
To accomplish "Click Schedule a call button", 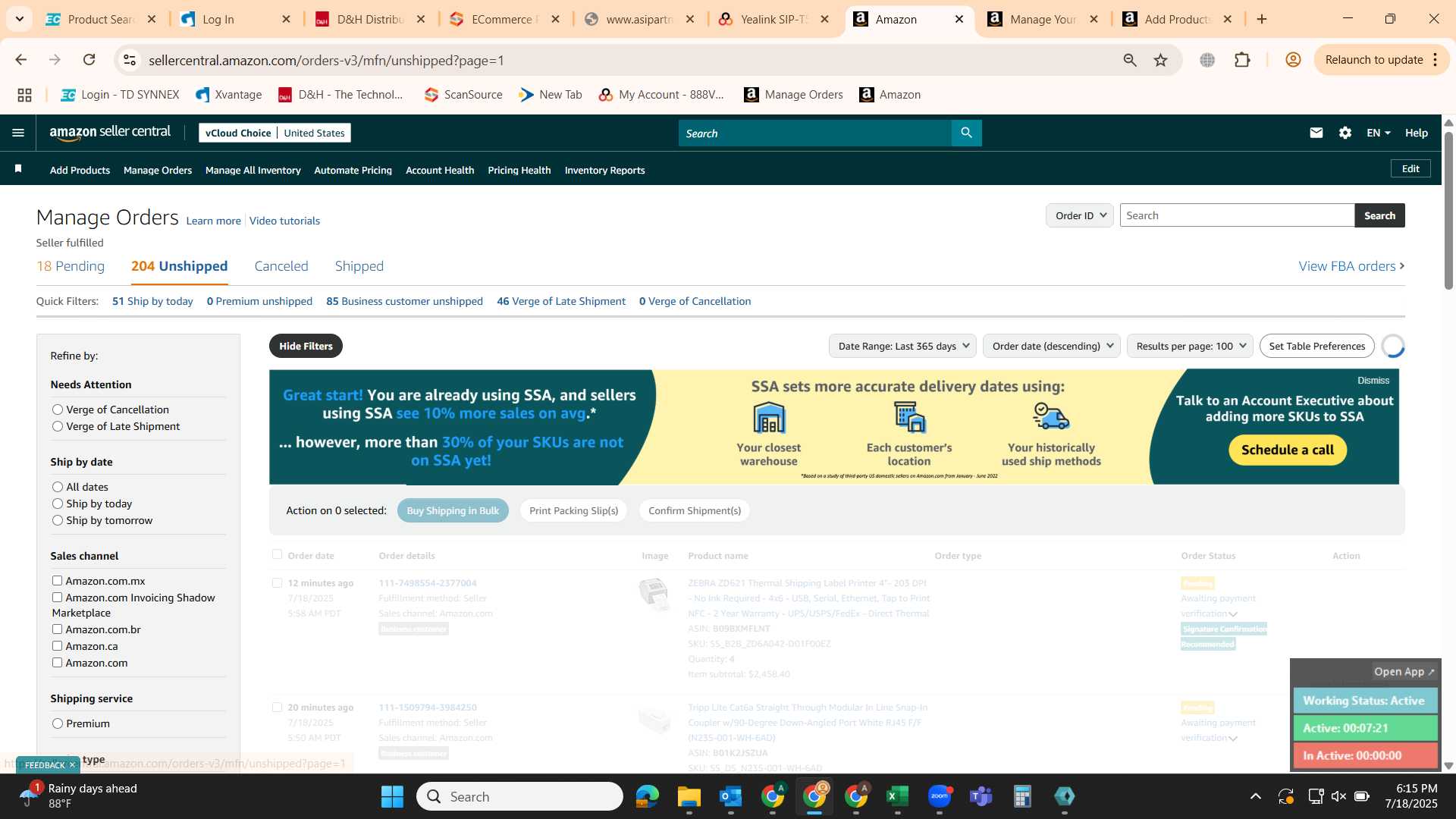I will (1288, 450).
